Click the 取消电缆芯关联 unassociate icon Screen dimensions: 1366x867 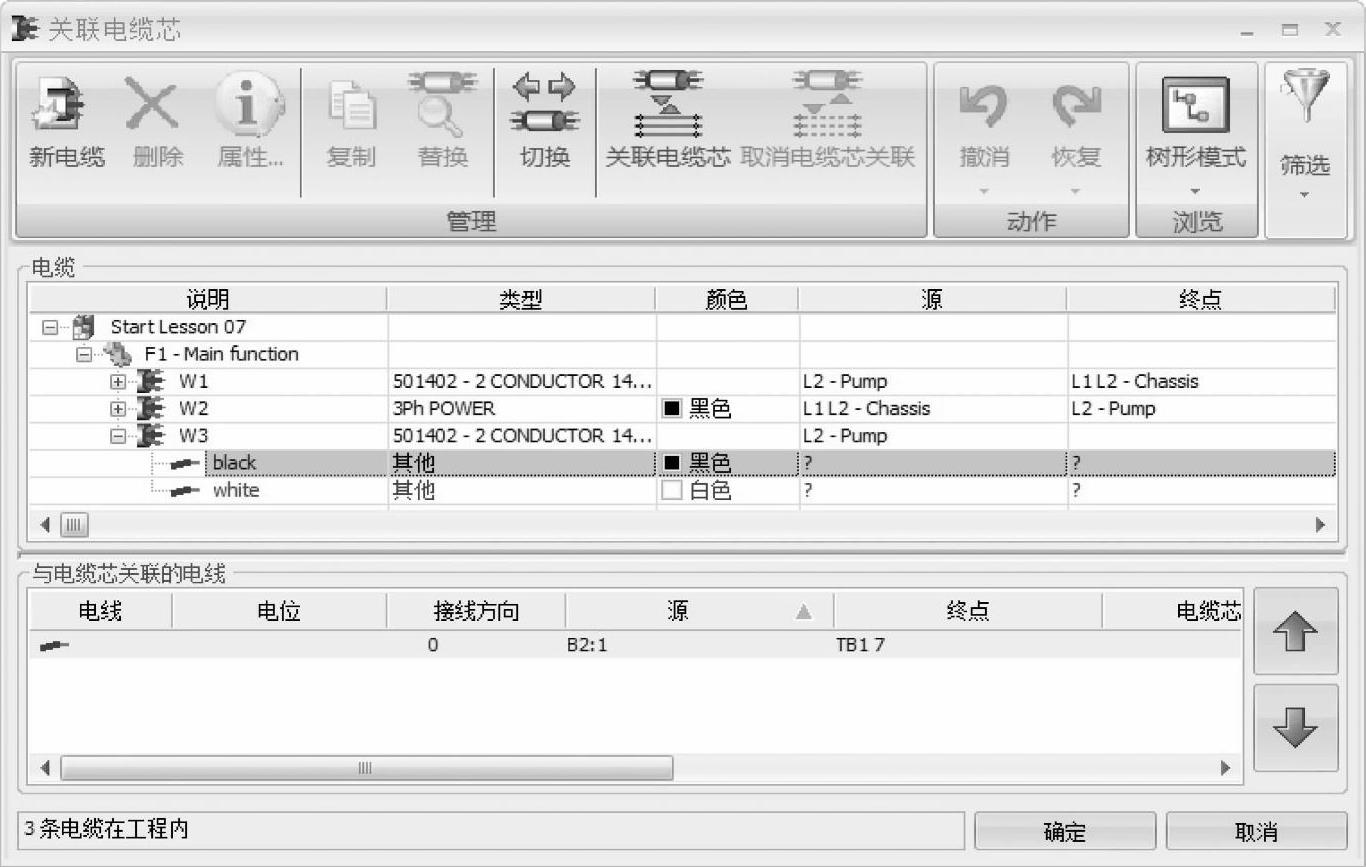click(827, 103)
